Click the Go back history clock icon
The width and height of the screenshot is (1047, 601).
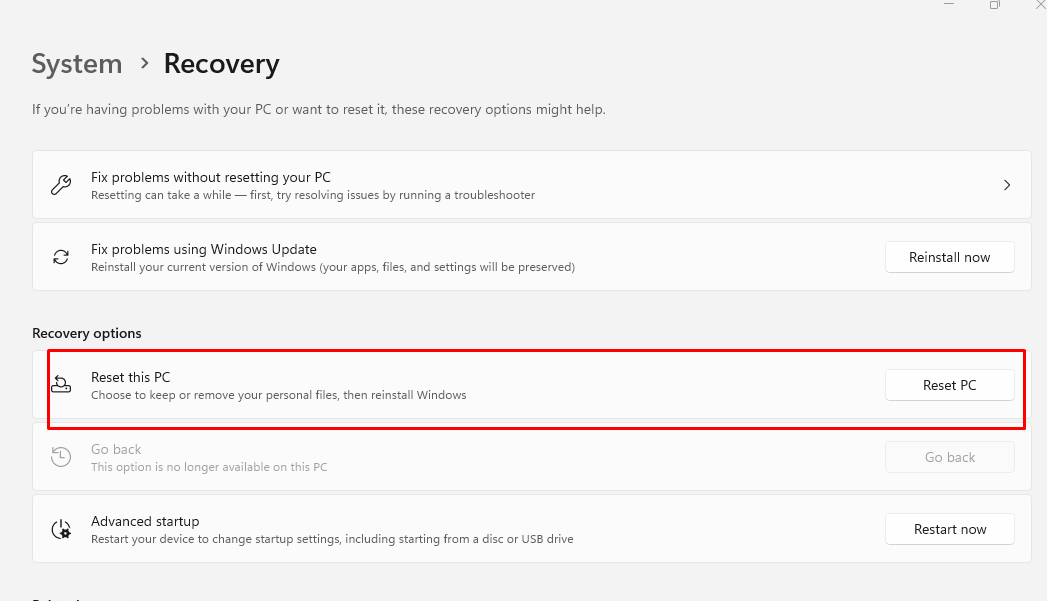click(61, 457)
